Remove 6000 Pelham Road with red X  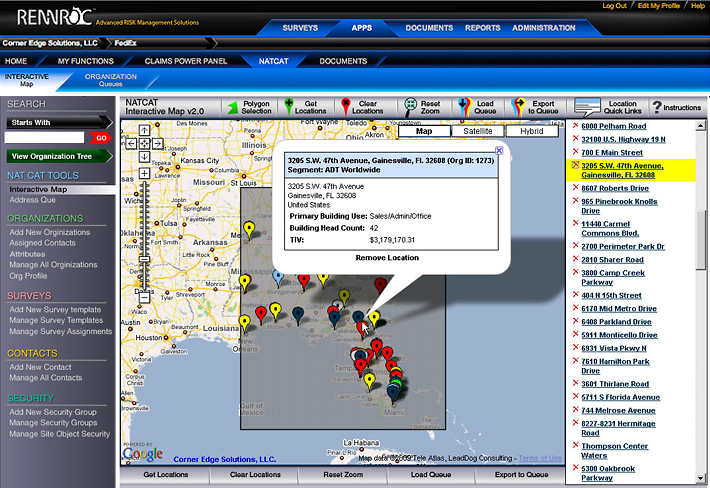[x=576, y=125]
